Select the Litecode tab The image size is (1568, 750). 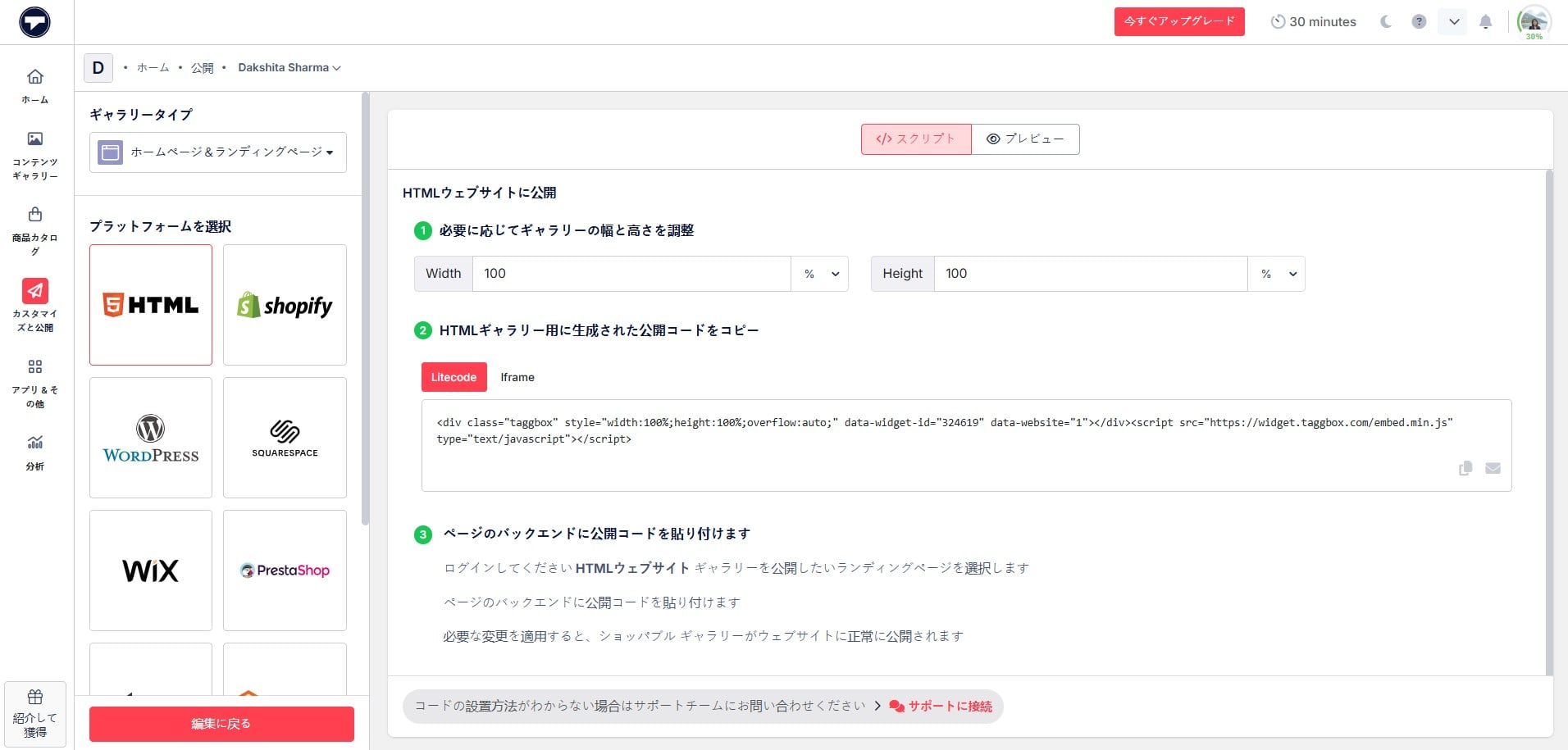[454, 377]
